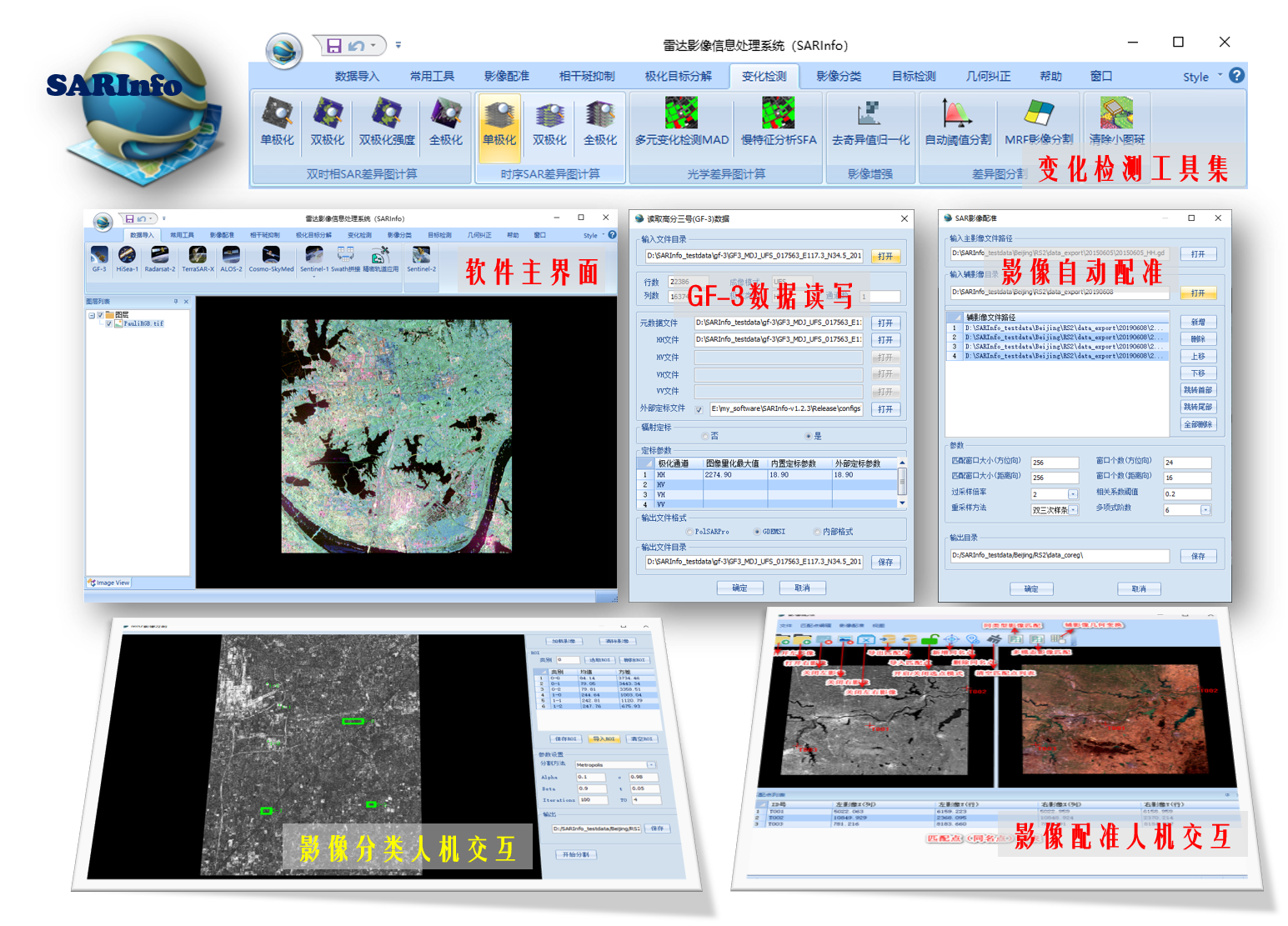Open the 重采样方法 dropdown
Image resolution: width=1288 pixels, height=926 pixels.
click(1073, 510)
